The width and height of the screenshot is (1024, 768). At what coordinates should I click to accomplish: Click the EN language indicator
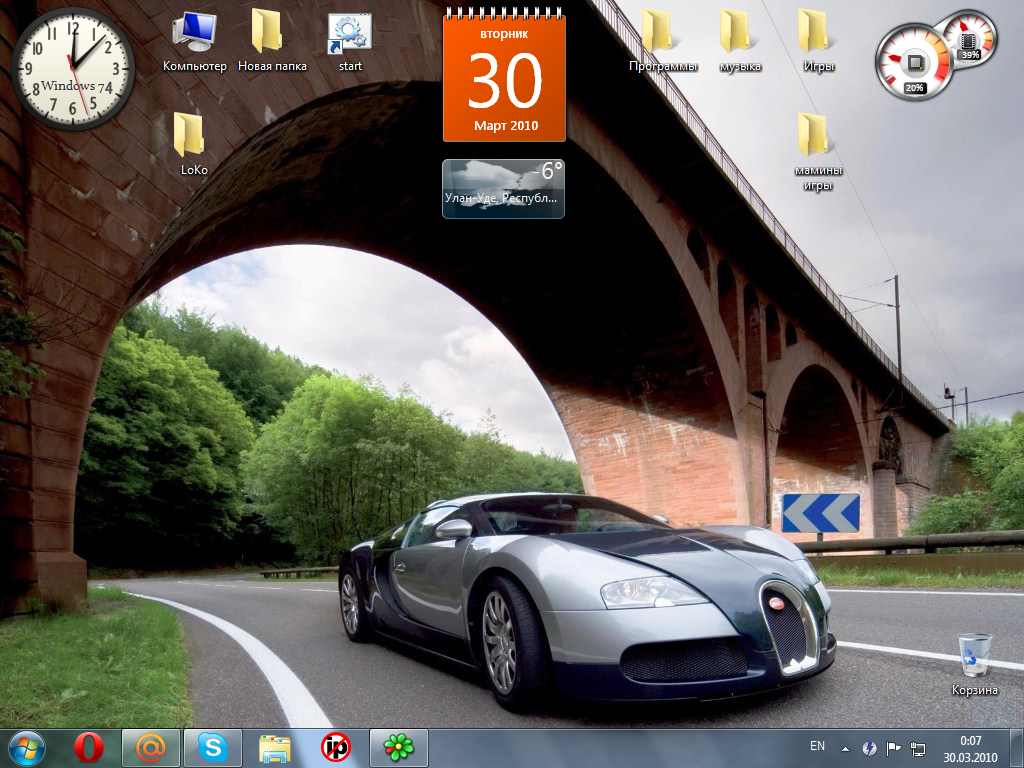[817, 746]
